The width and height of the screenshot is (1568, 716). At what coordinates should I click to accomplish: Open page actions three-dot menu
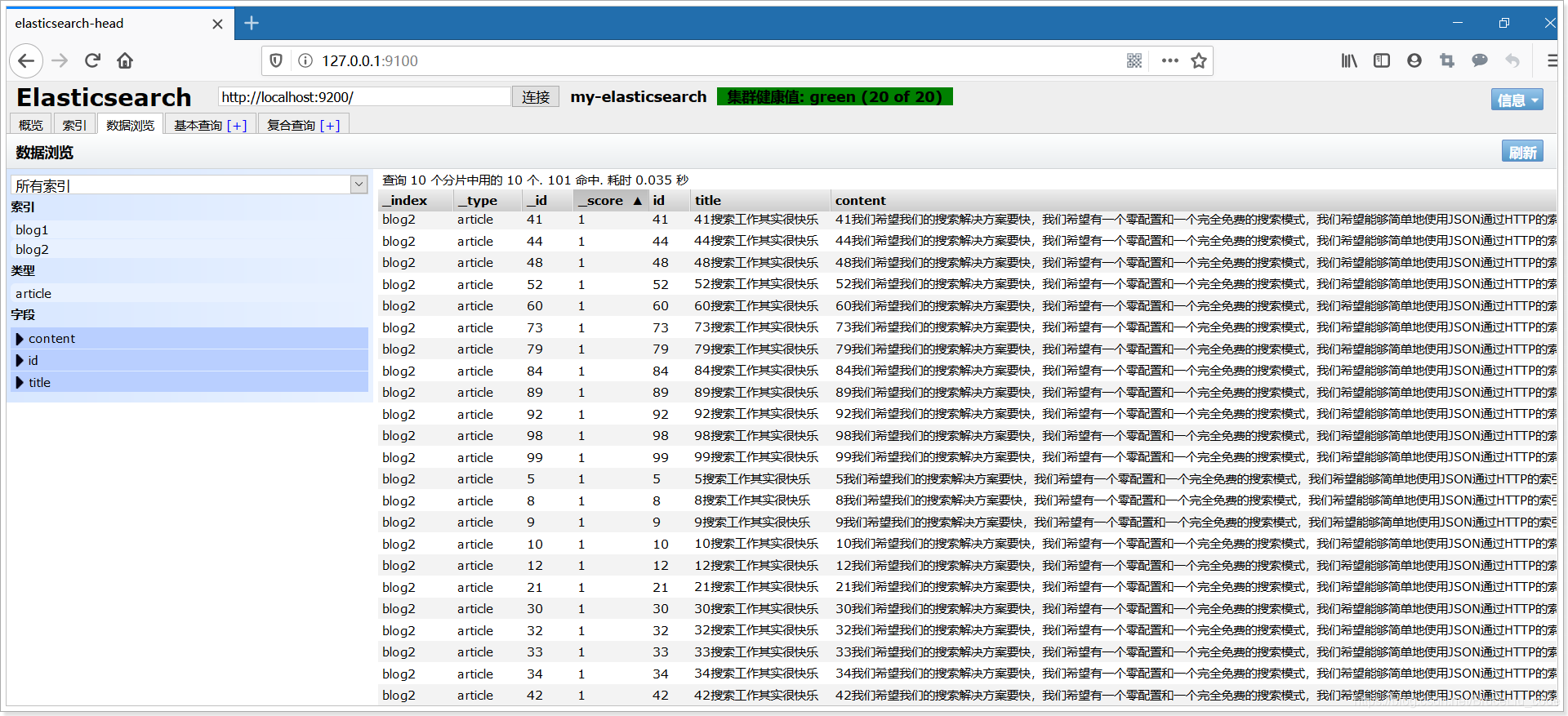tap(1169, 60)
